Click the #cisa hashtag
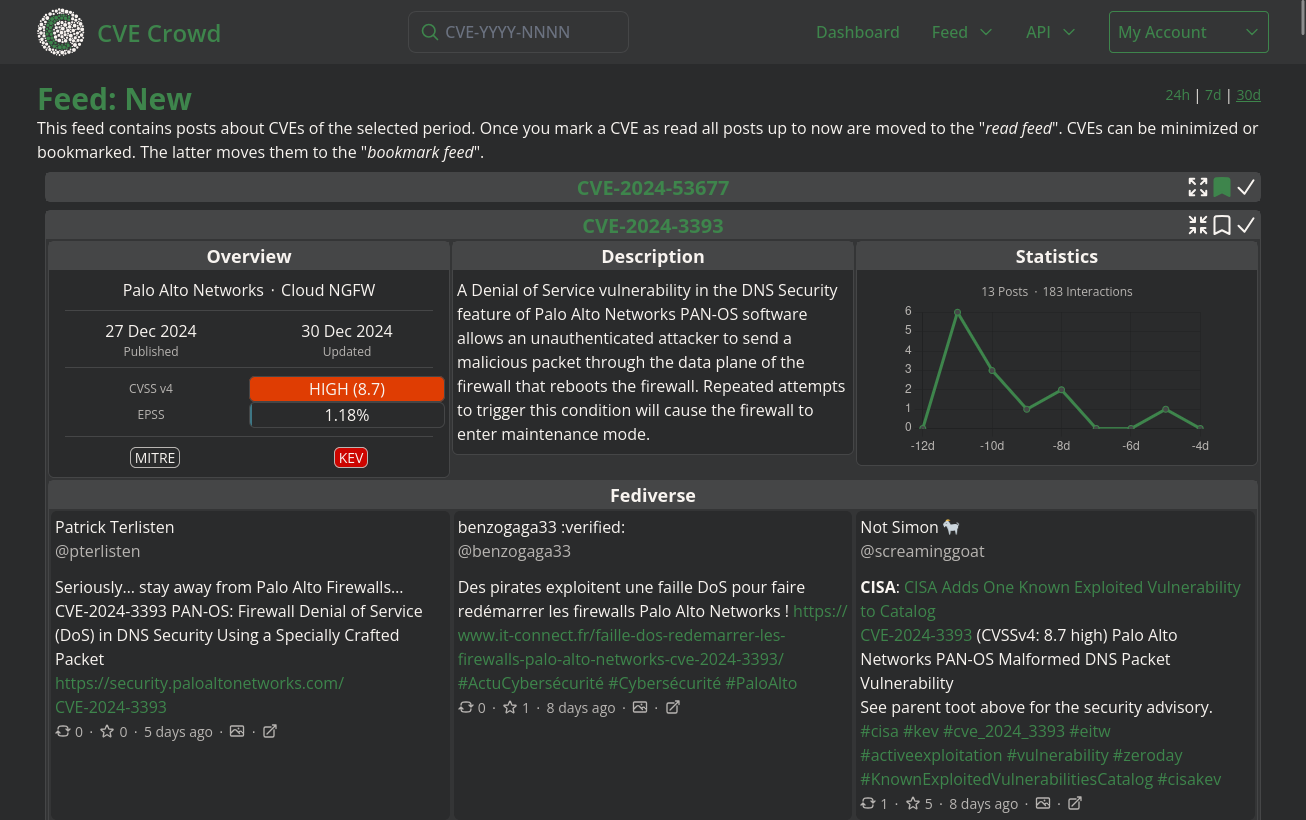The width and height of the screenshot is (1306, 820). (879, 731)
